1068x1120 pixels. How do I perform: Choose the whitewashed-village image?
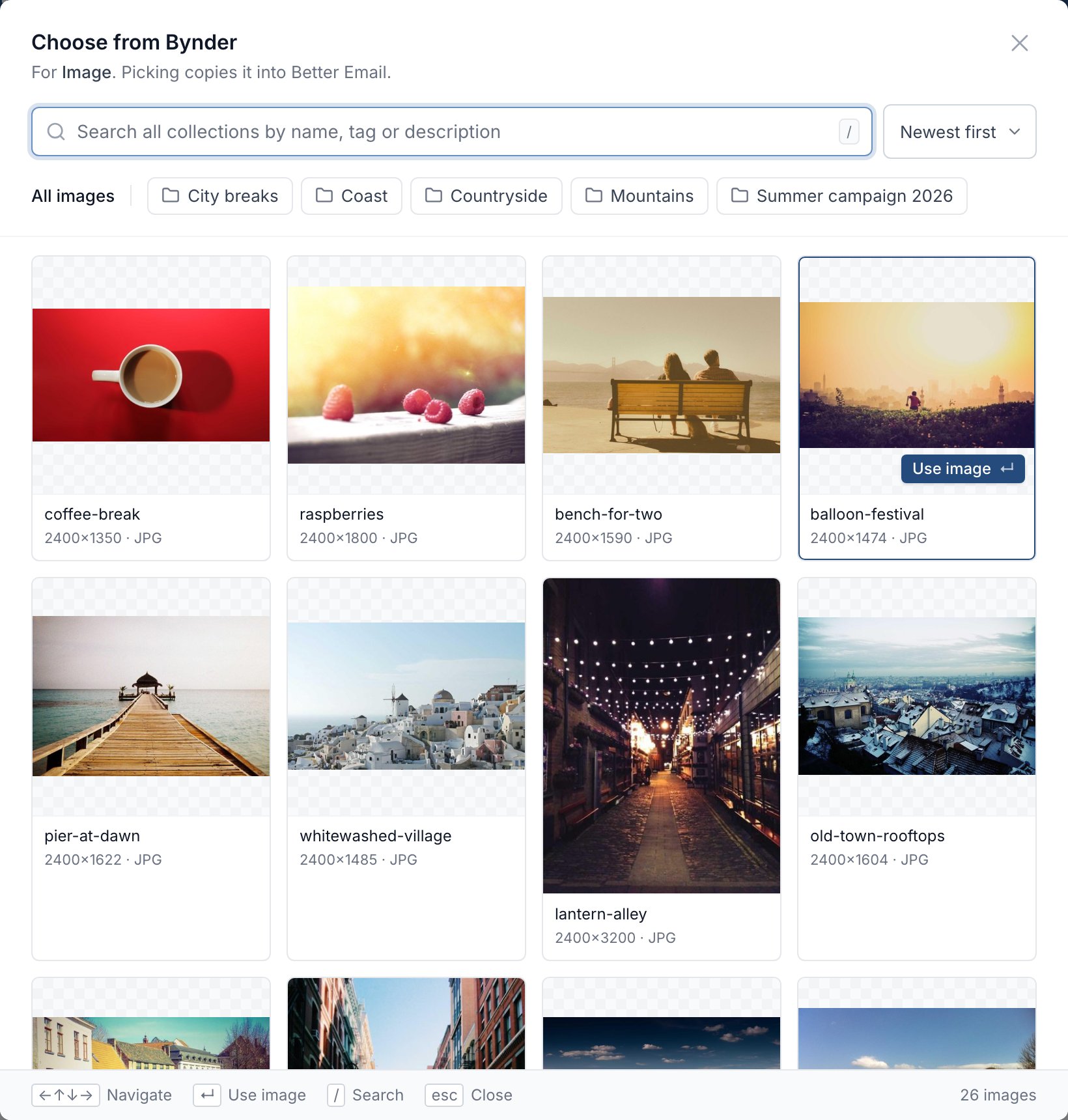(x=406, y=696)
